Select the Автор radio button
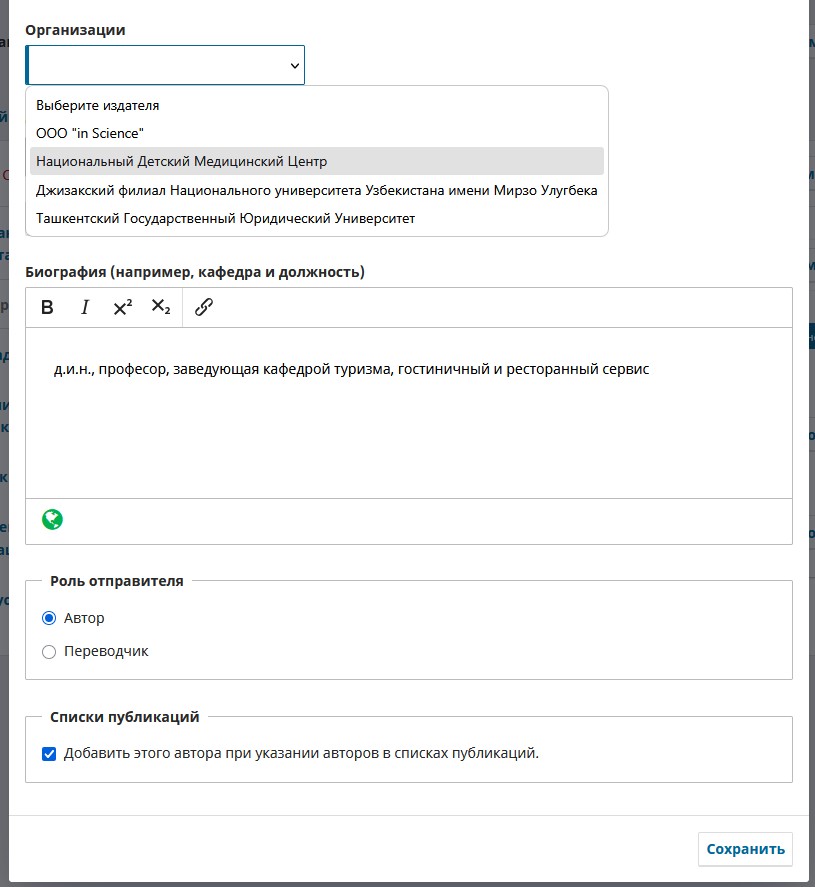The height and width of the screenshot is (887, 815). click(x=49, y=618)
